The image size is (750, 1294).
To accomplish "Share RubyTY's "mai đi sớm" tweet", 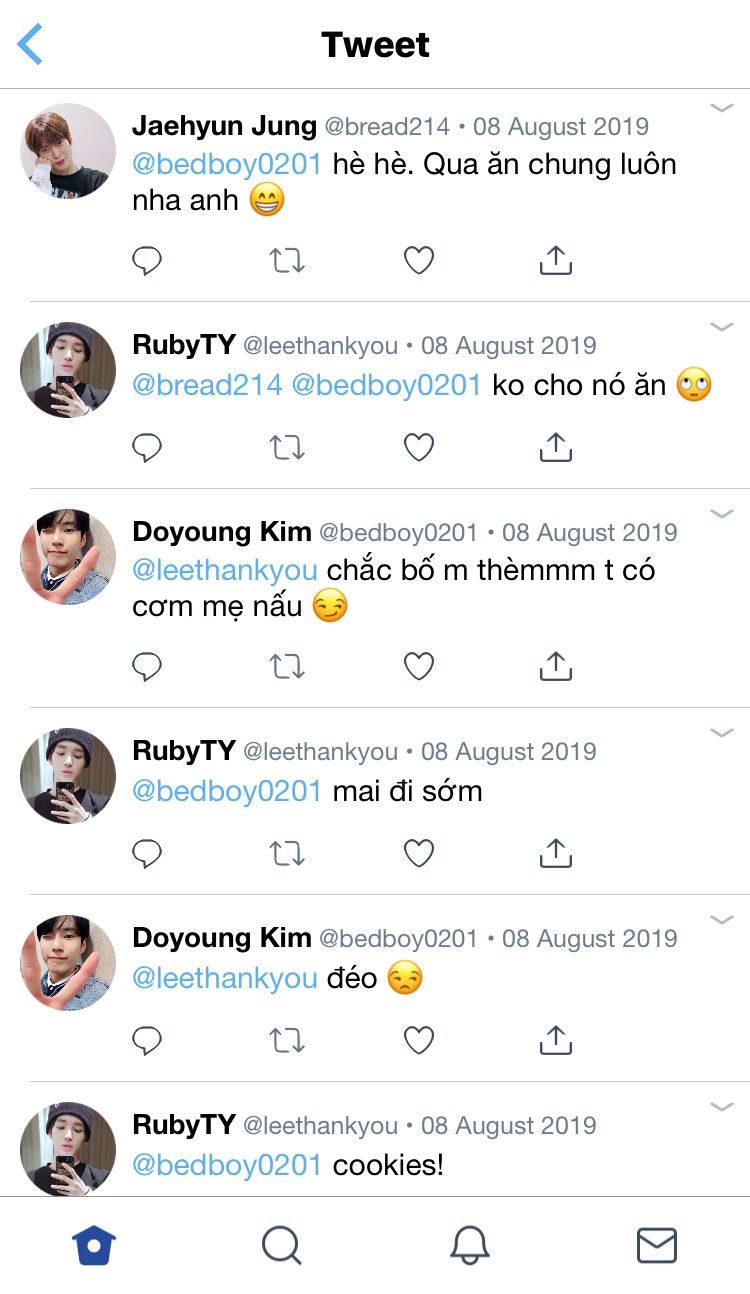I will 555,853.
